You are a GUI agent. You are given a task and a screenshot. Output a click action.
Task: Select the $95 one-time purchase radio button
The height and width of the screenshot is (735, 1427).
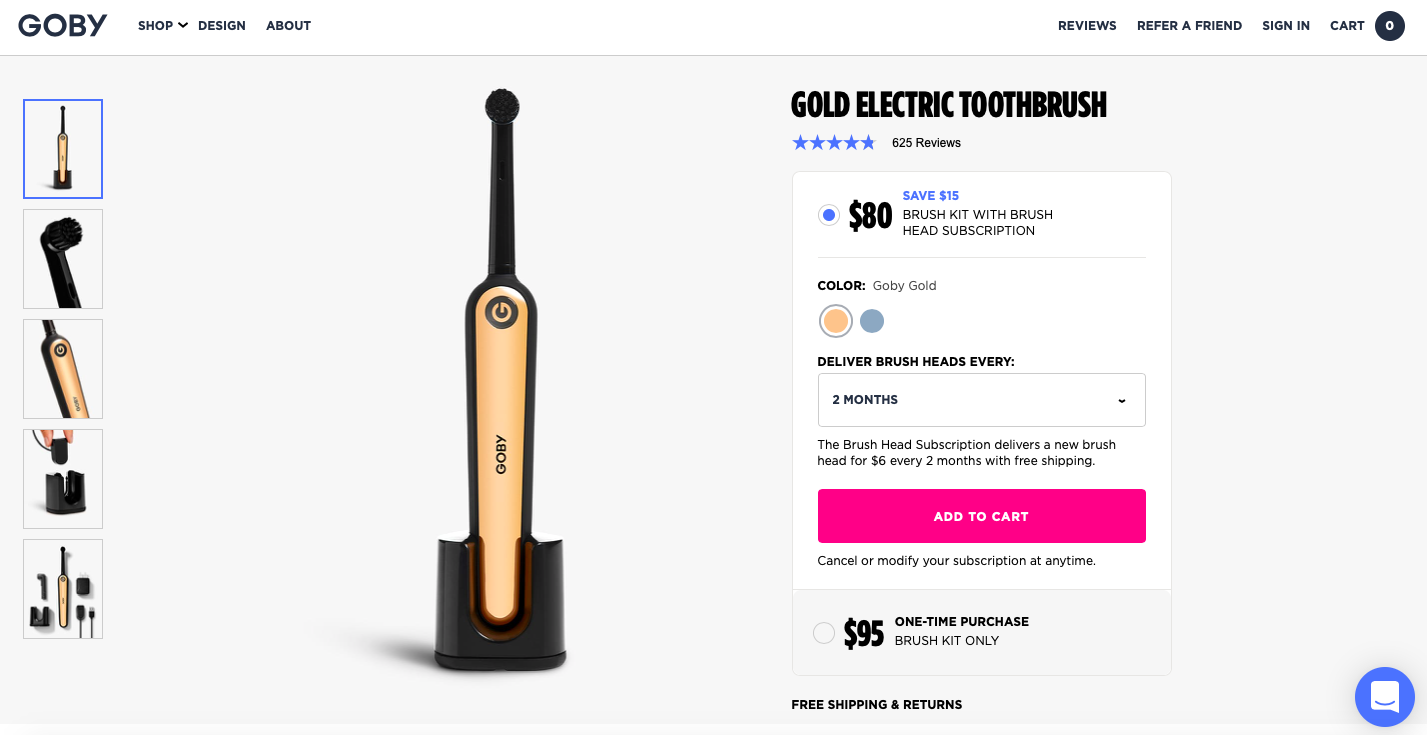(x=824, y=633)
